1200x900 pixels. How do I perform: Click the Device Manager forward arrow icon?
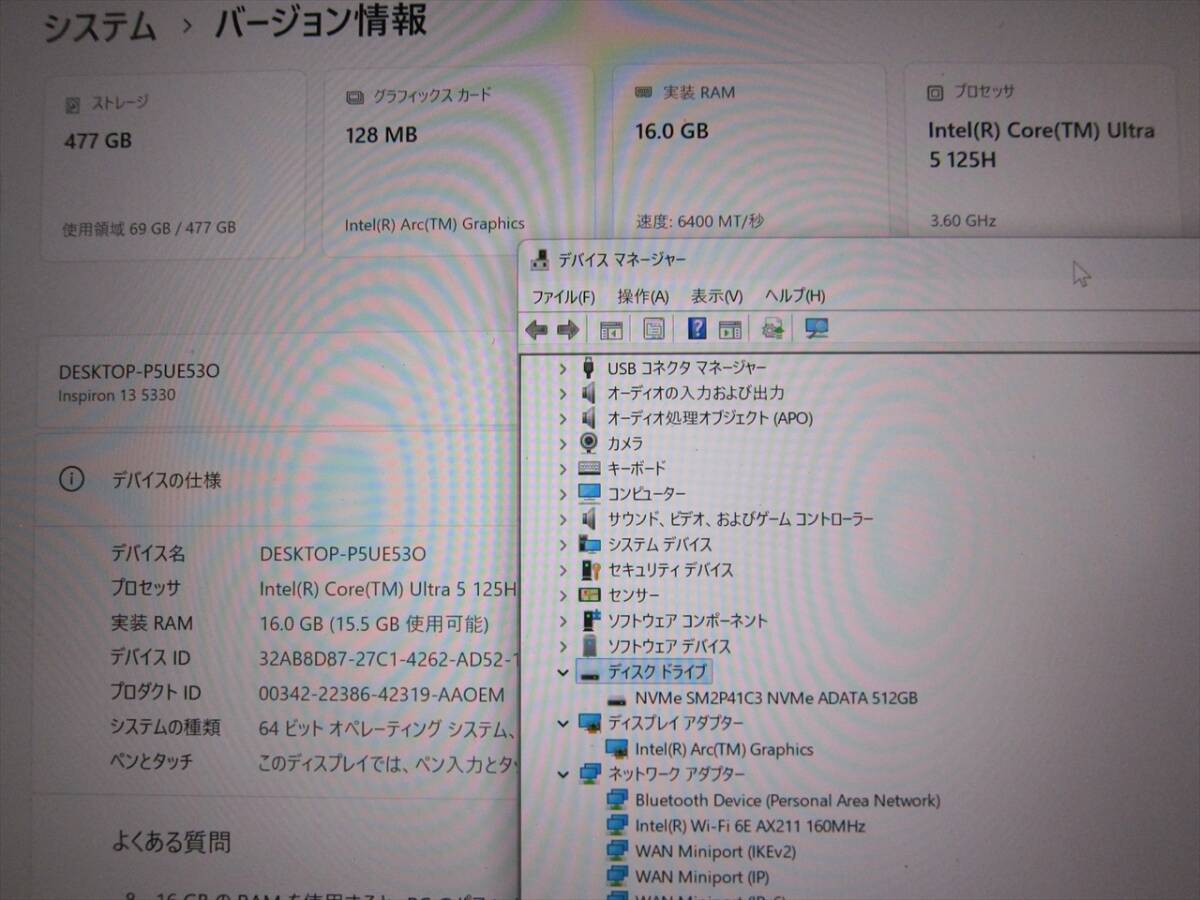tap(568, 329)
